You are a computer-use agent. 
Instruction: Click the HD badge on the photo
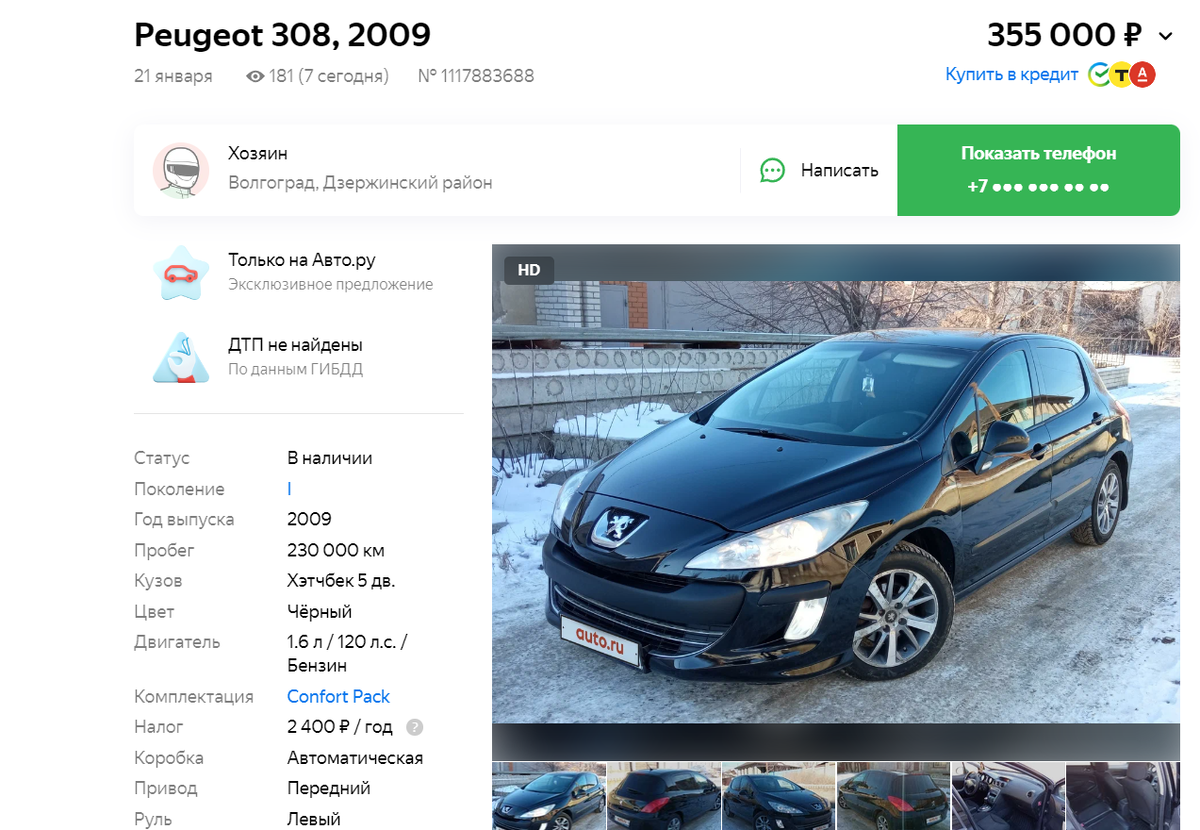click(x=529, y=270)
